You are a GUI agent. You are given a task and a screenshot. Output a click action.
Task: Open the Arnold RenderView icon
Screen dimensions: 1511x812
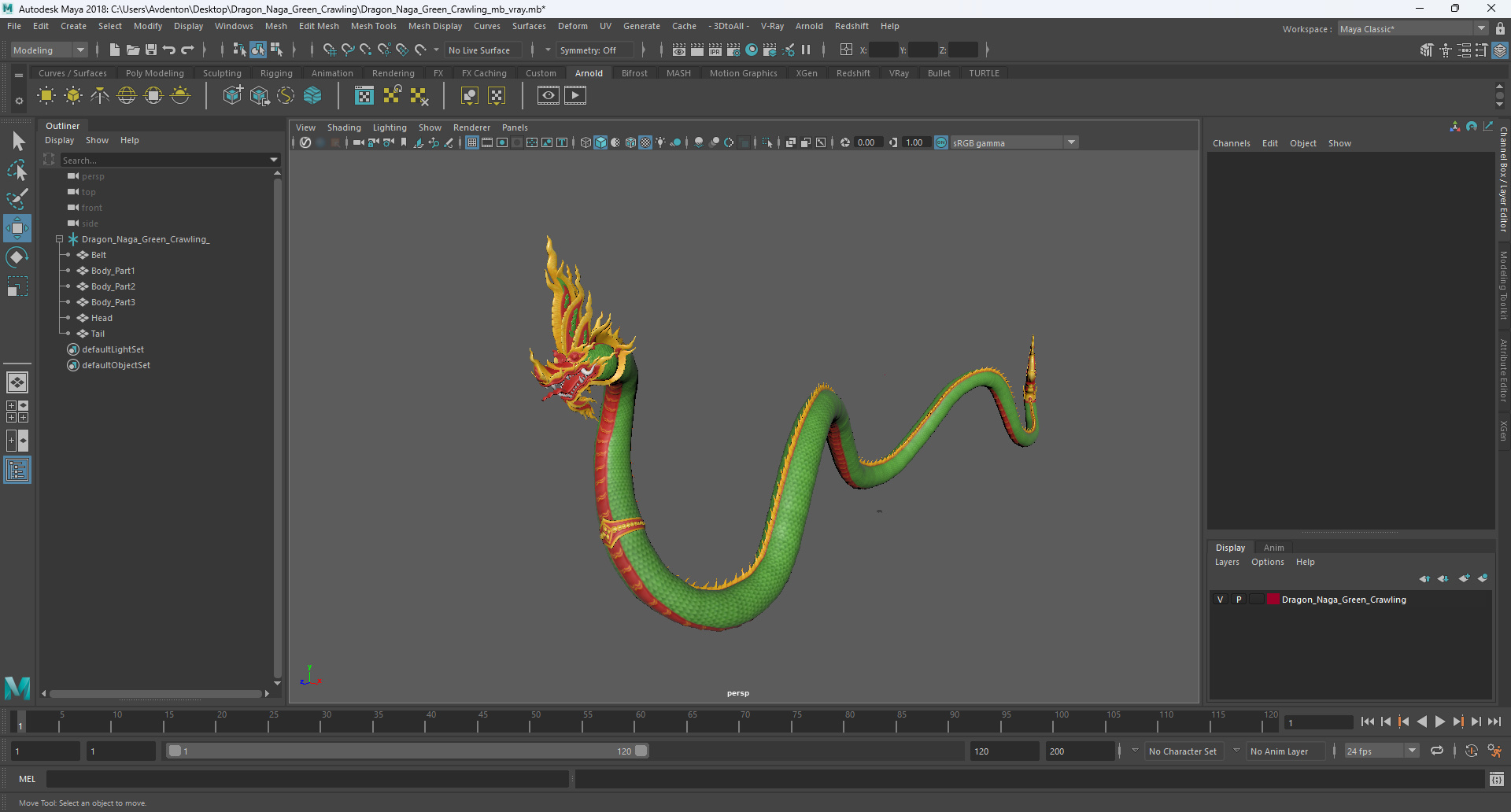tap(549, 96)
